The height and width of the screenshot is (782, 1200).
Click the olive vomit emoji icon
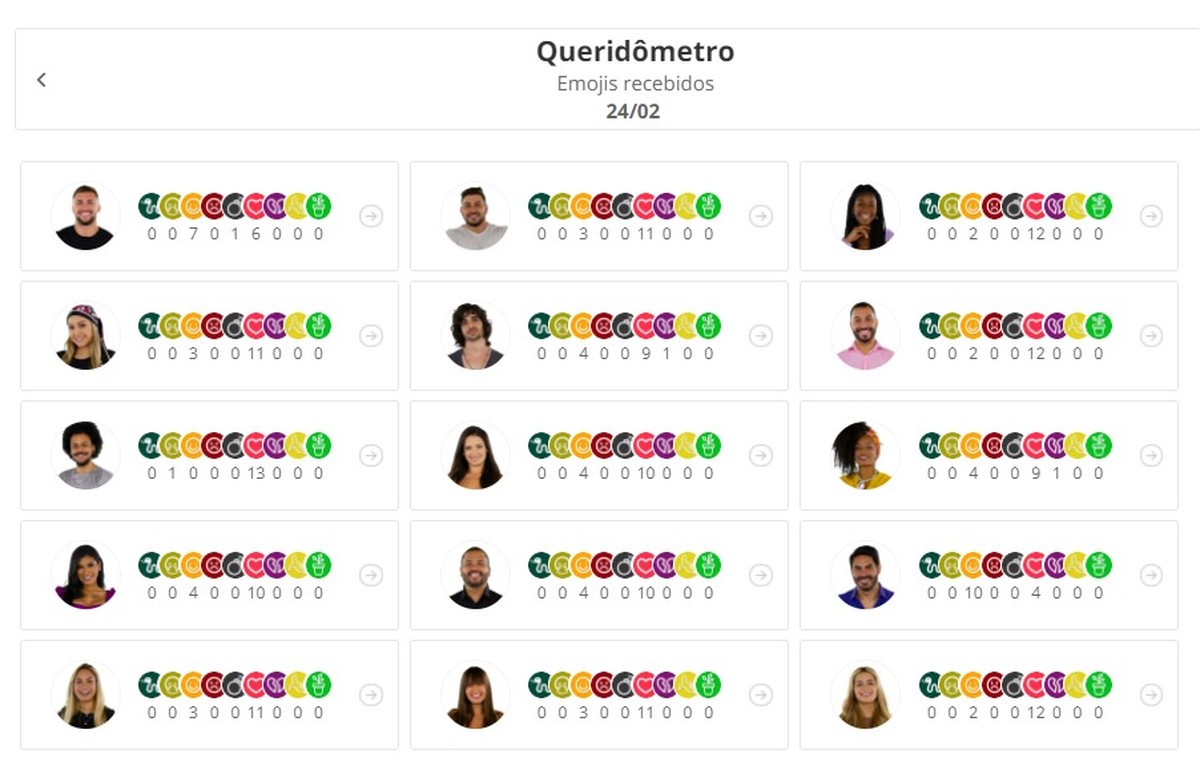click(x=172, y=207)
